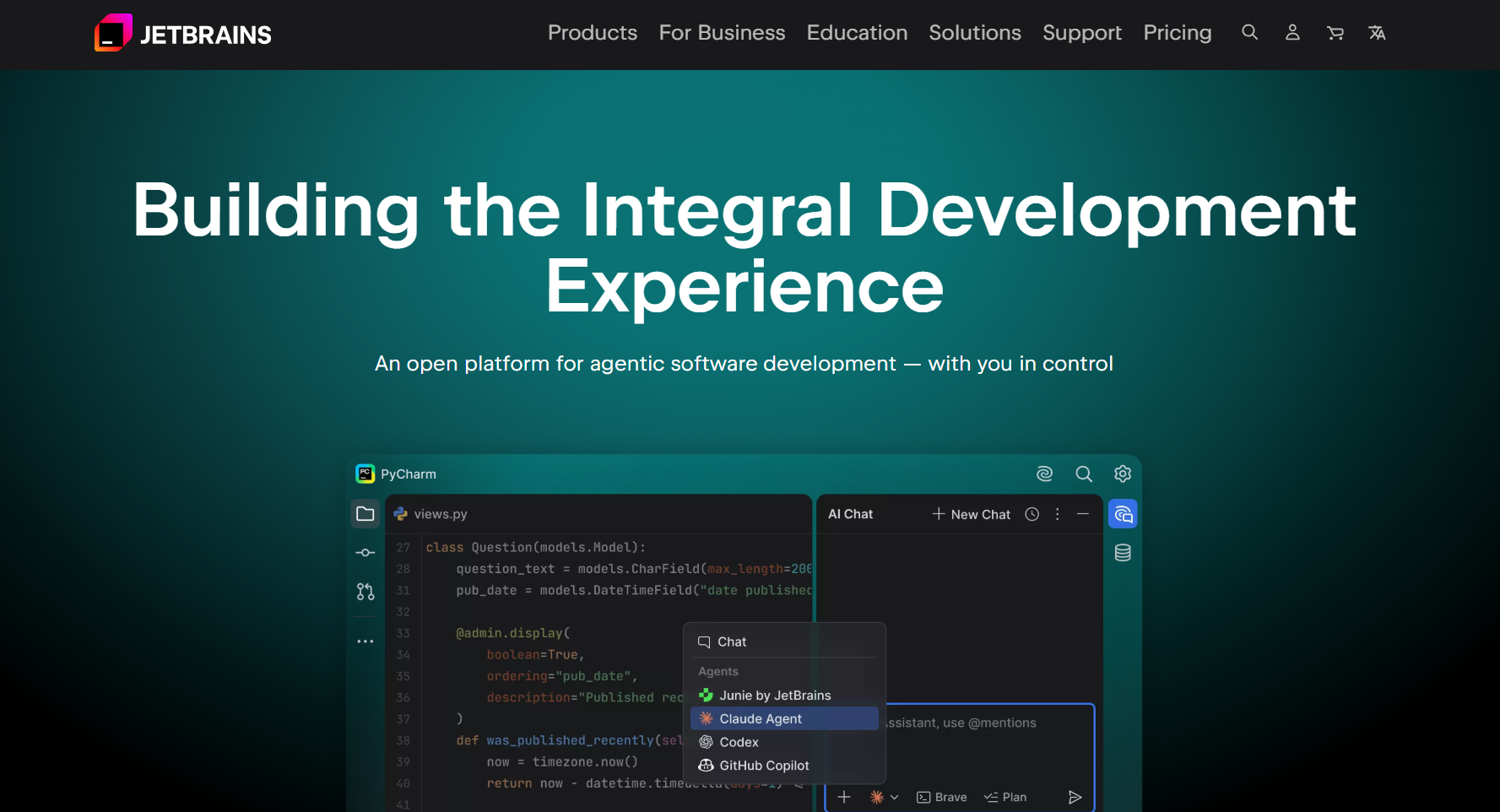Open the language selector icon
The image size is (1500, 812).
[x=1377, y=33]
